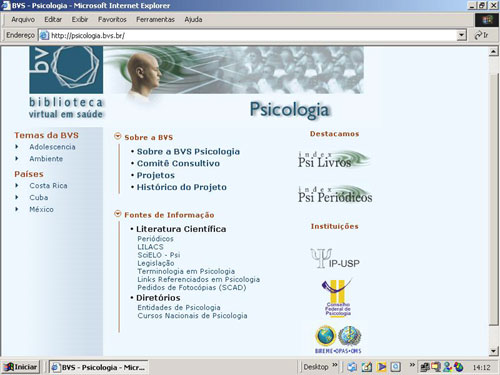Select the BVS - Psicologia taskbar button

[x=99, y=367]
